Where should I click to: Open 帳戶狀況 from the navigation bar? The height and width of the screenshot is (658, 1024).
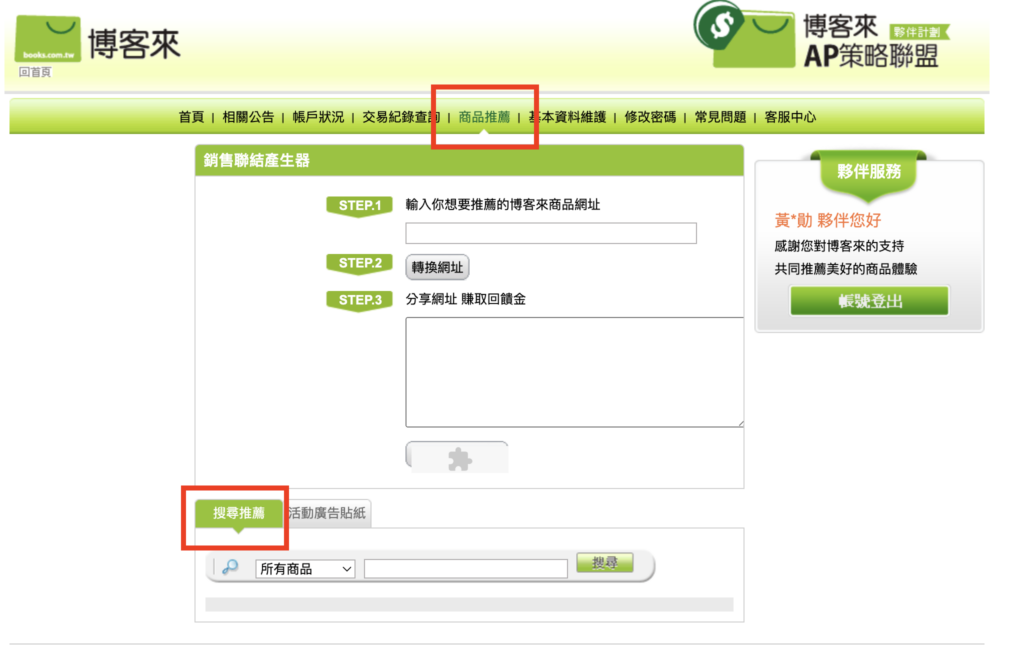318,117
